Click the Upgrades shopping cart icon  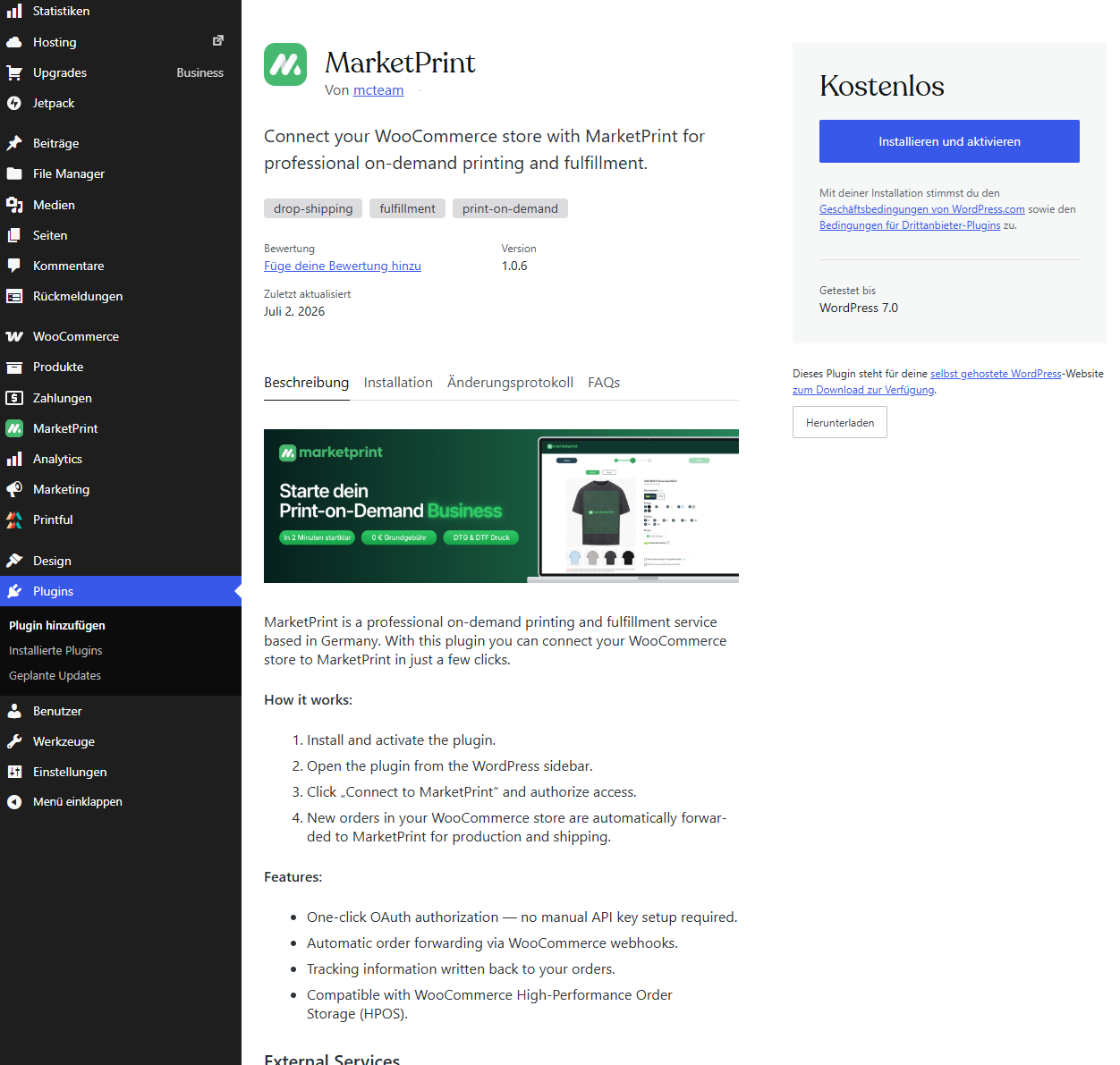point(14,72)
